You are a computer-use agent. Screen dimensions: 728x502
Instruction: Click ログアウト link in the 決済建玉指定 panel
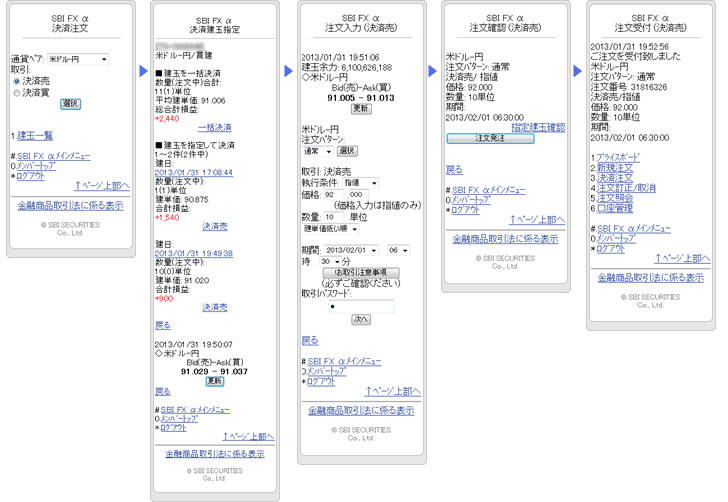[173, 428]
